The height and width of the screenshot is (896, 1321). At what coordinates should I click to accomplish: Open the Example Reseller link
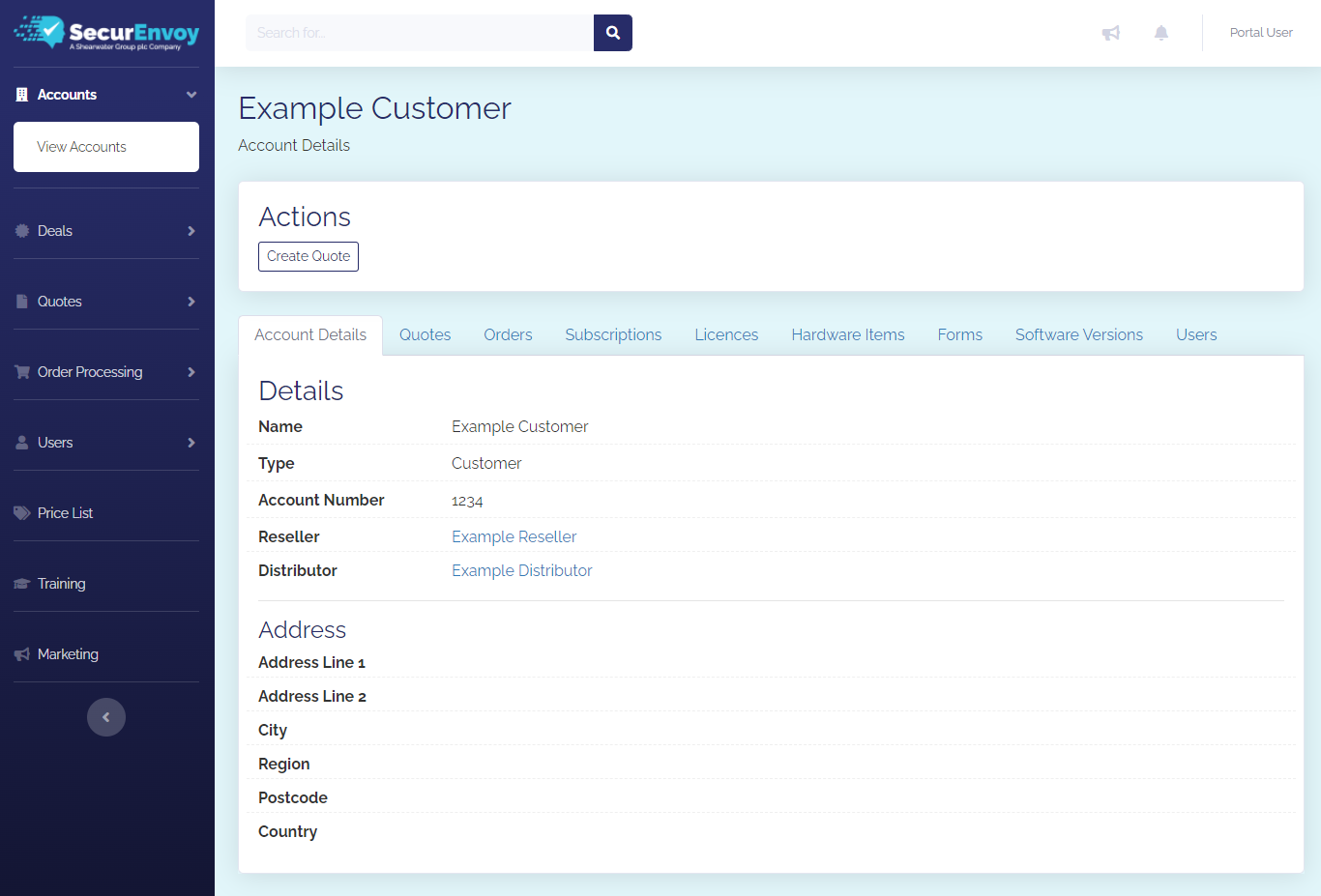(x=514, y=536)
